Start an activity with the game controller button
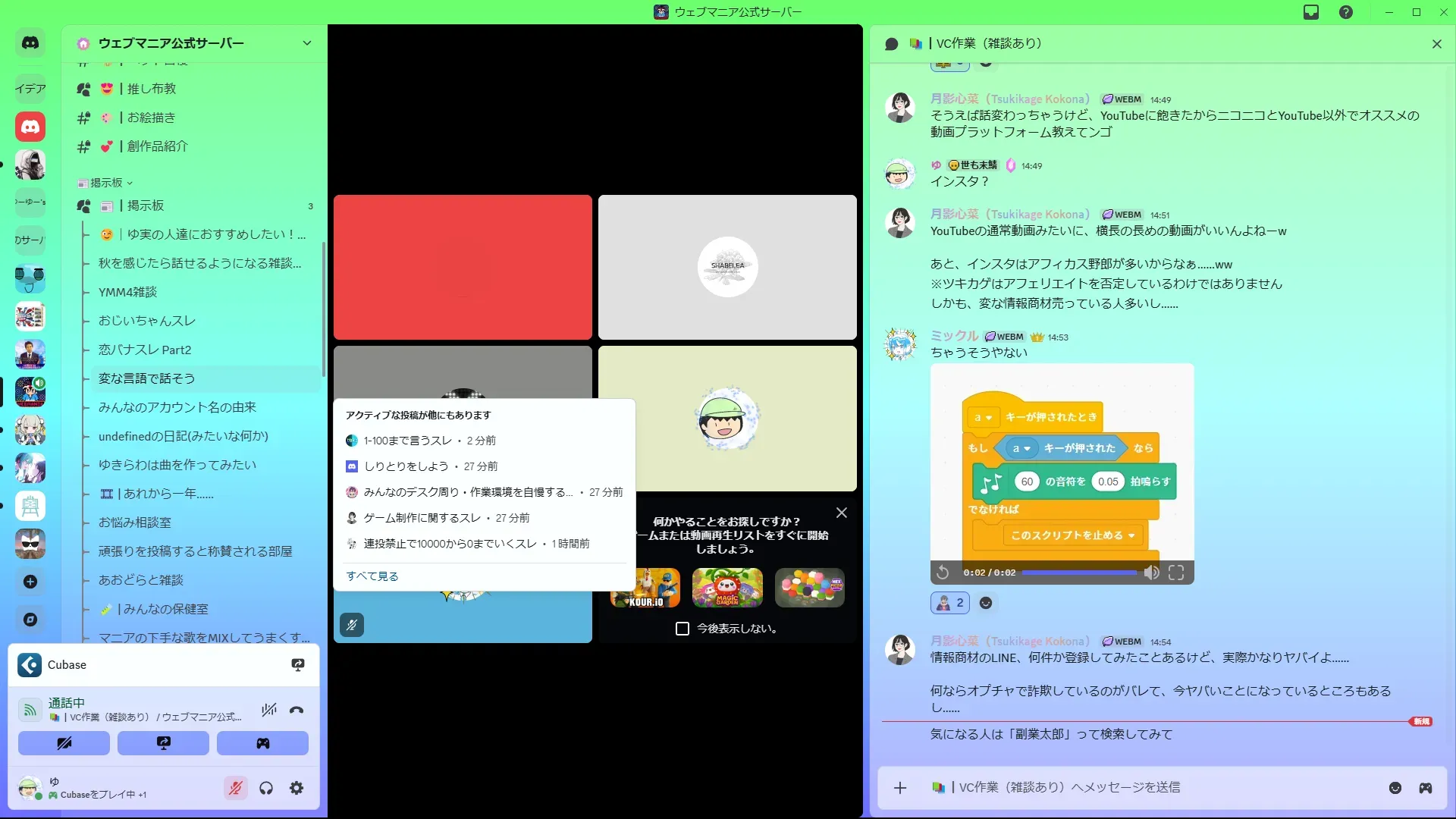This screenshot has width=1456, height=819. (262, 743)
